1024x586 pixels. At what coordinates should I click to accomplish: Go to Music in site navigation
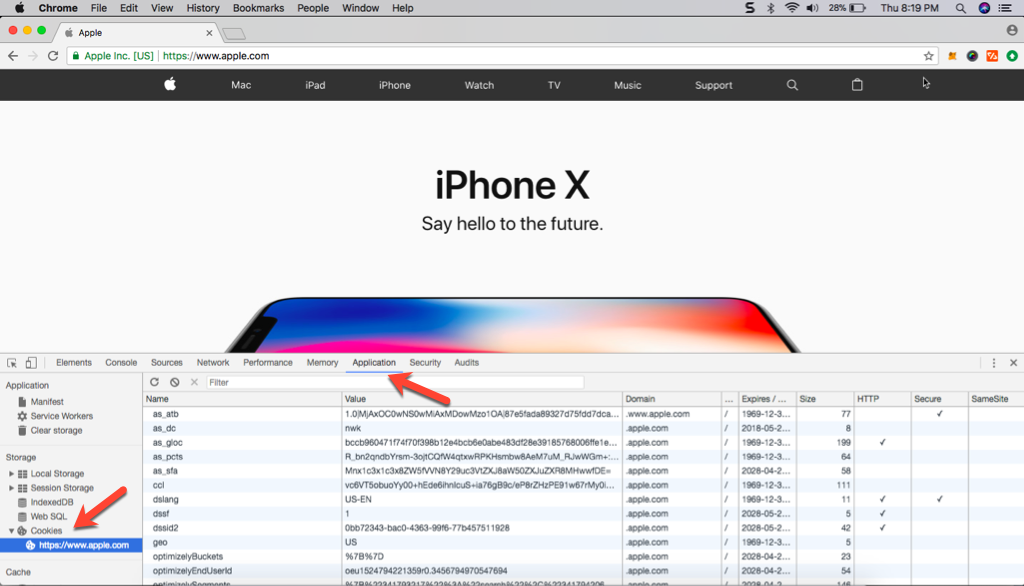628,85
